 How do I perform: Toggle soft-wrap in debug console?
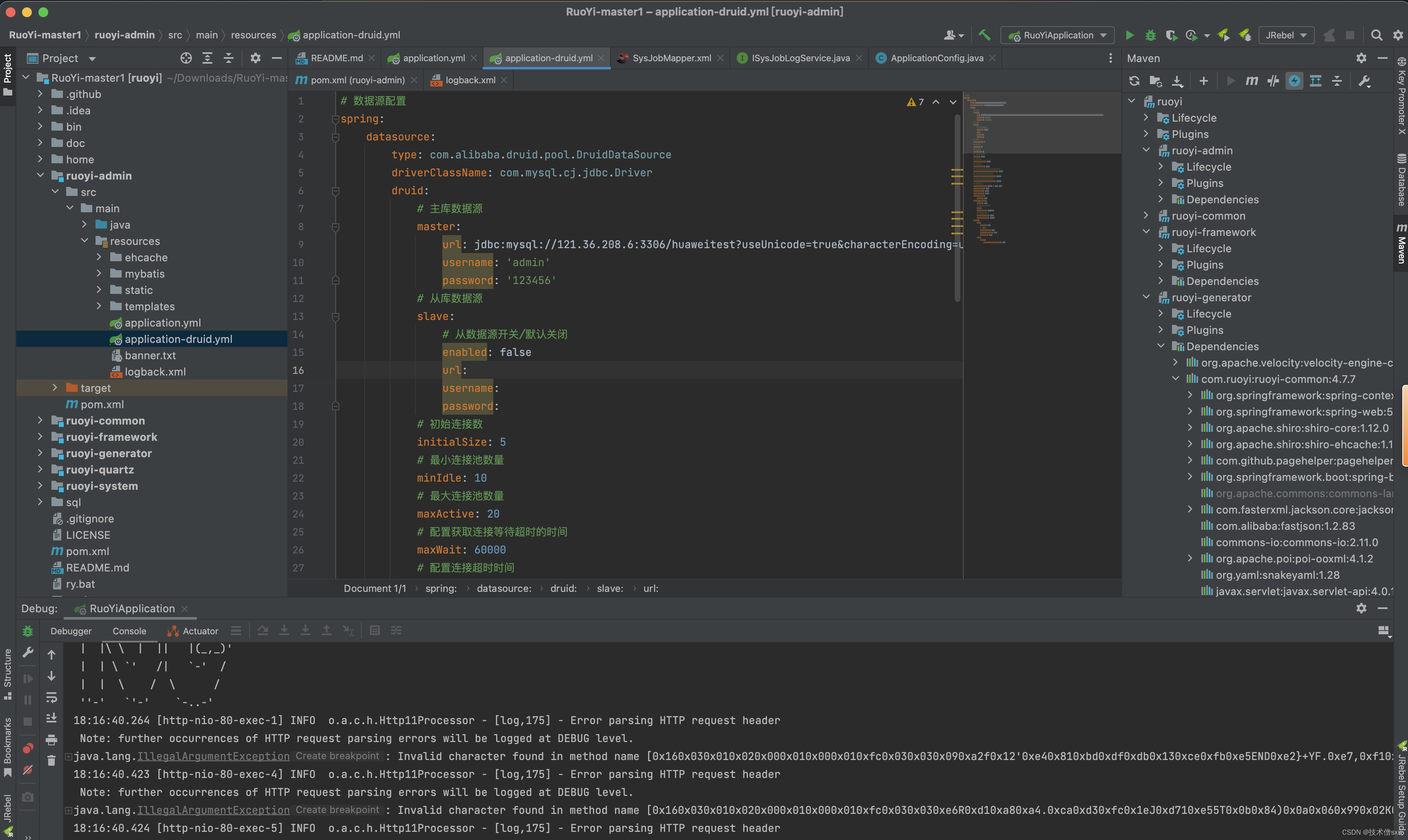[51, 698]
